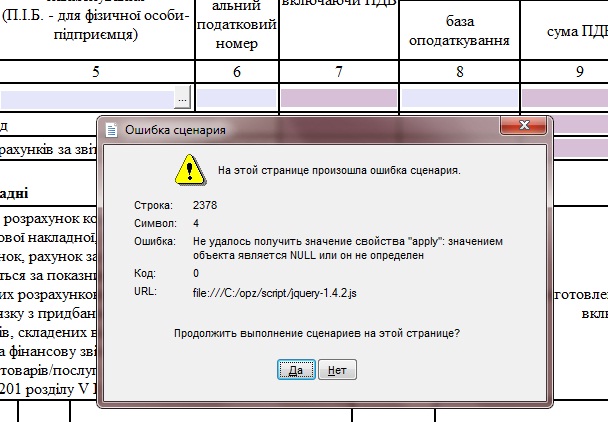
Task: Click the база оподаткування header cell
Action: click(x=459, y=30)
